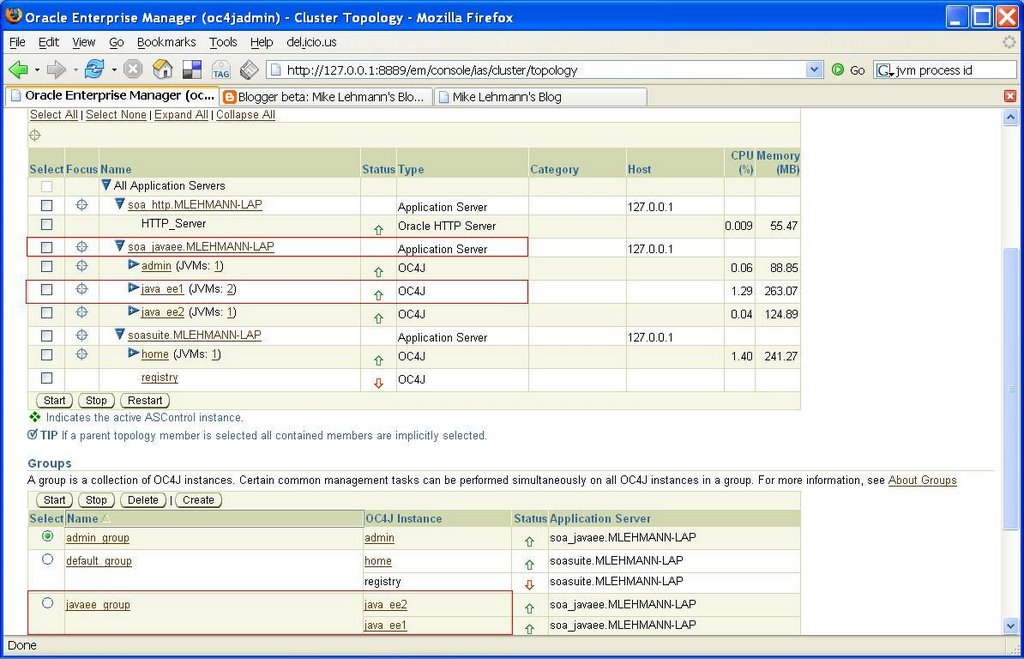Go back with the green Back arrow
1024x659 pixels.
point(18,69)
